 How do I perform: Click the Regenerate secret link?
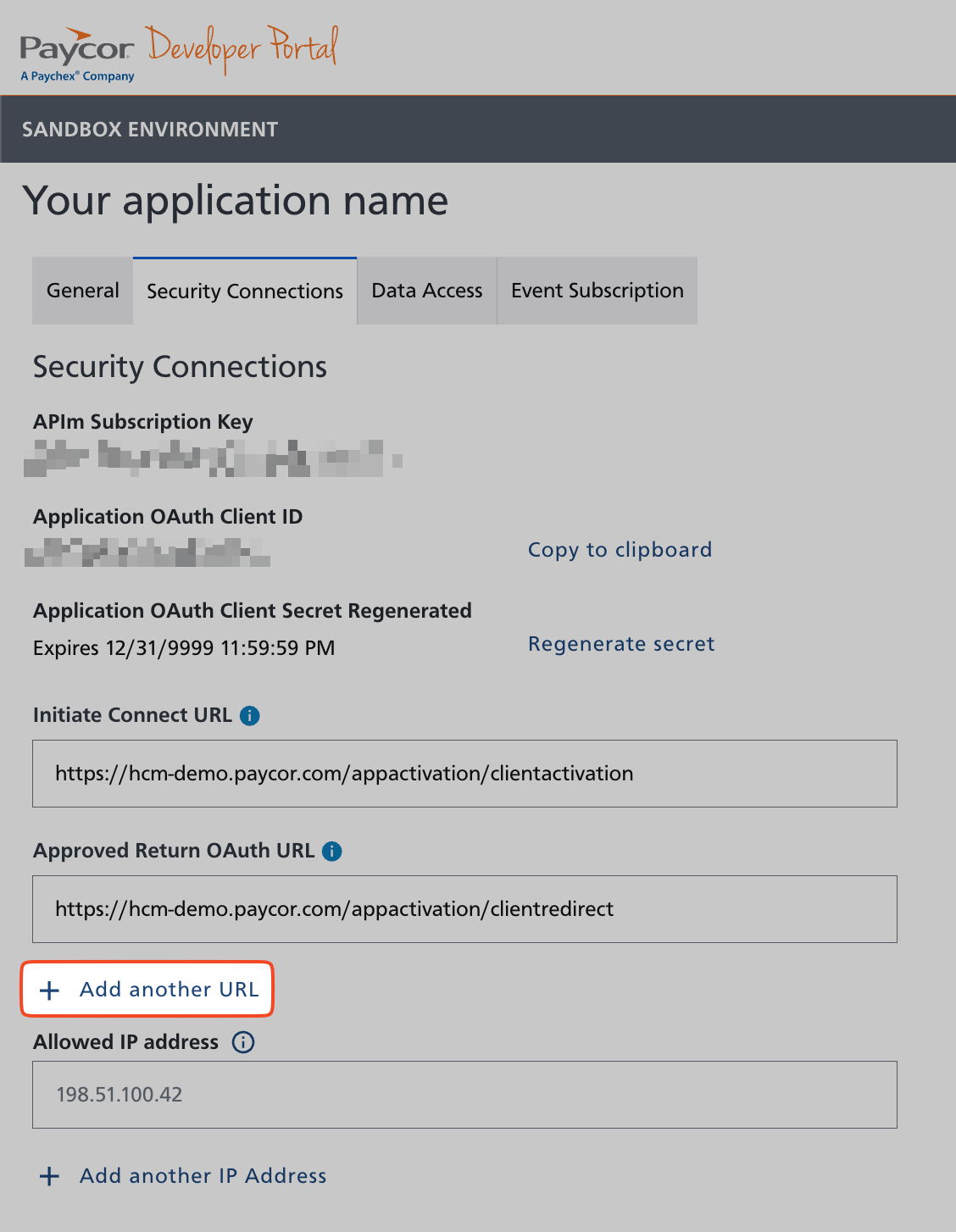621,644
